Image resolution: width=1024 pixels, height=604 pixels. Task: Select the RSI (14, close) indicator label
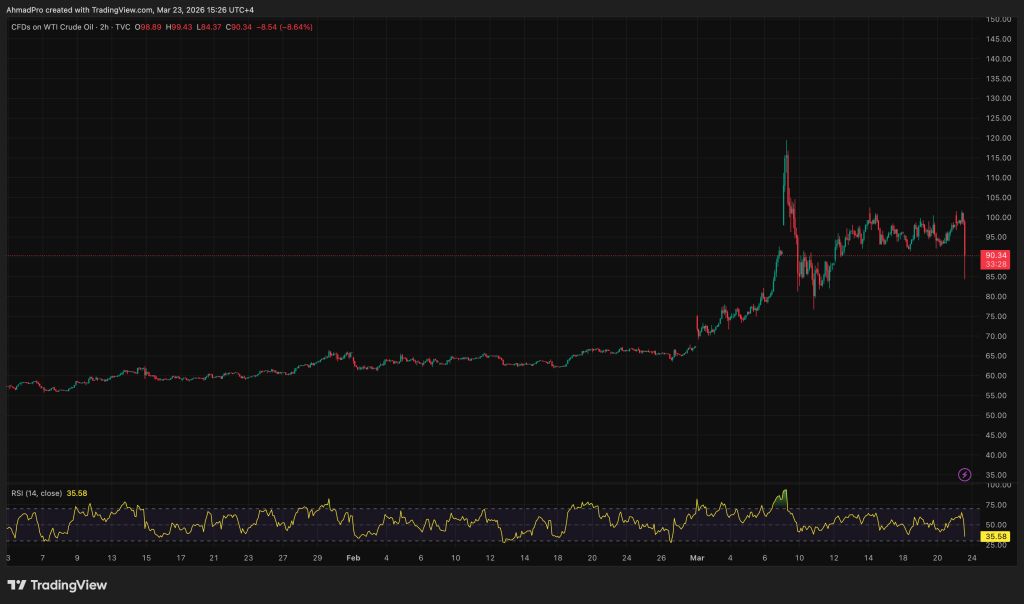pos(38,492)
